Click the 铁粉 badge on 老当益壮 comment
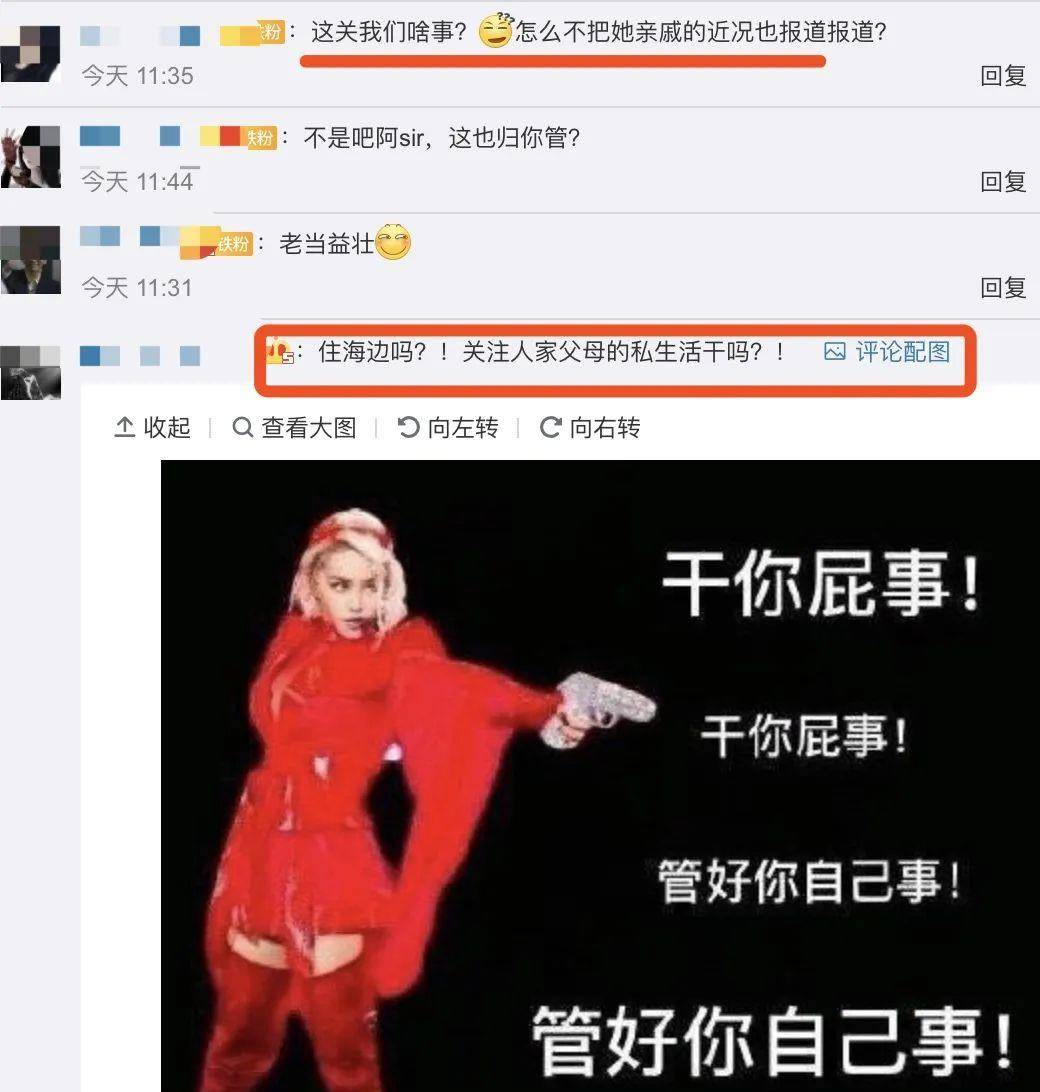This screenshot has width=1040, height=1092. click(234, 244)
